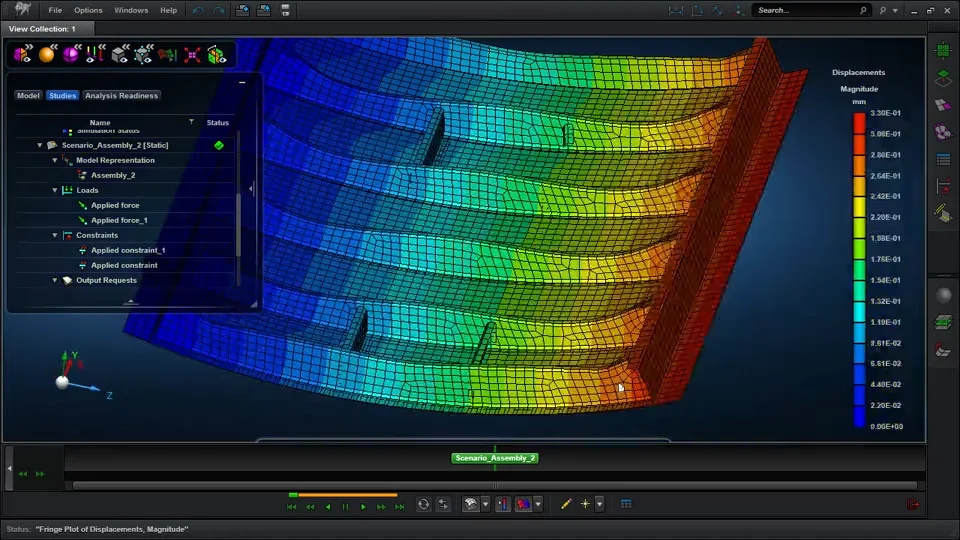Click the Scenario_Assembly_2 timeline label
Viewport: 960px width, 540px height.
(495, 458)
